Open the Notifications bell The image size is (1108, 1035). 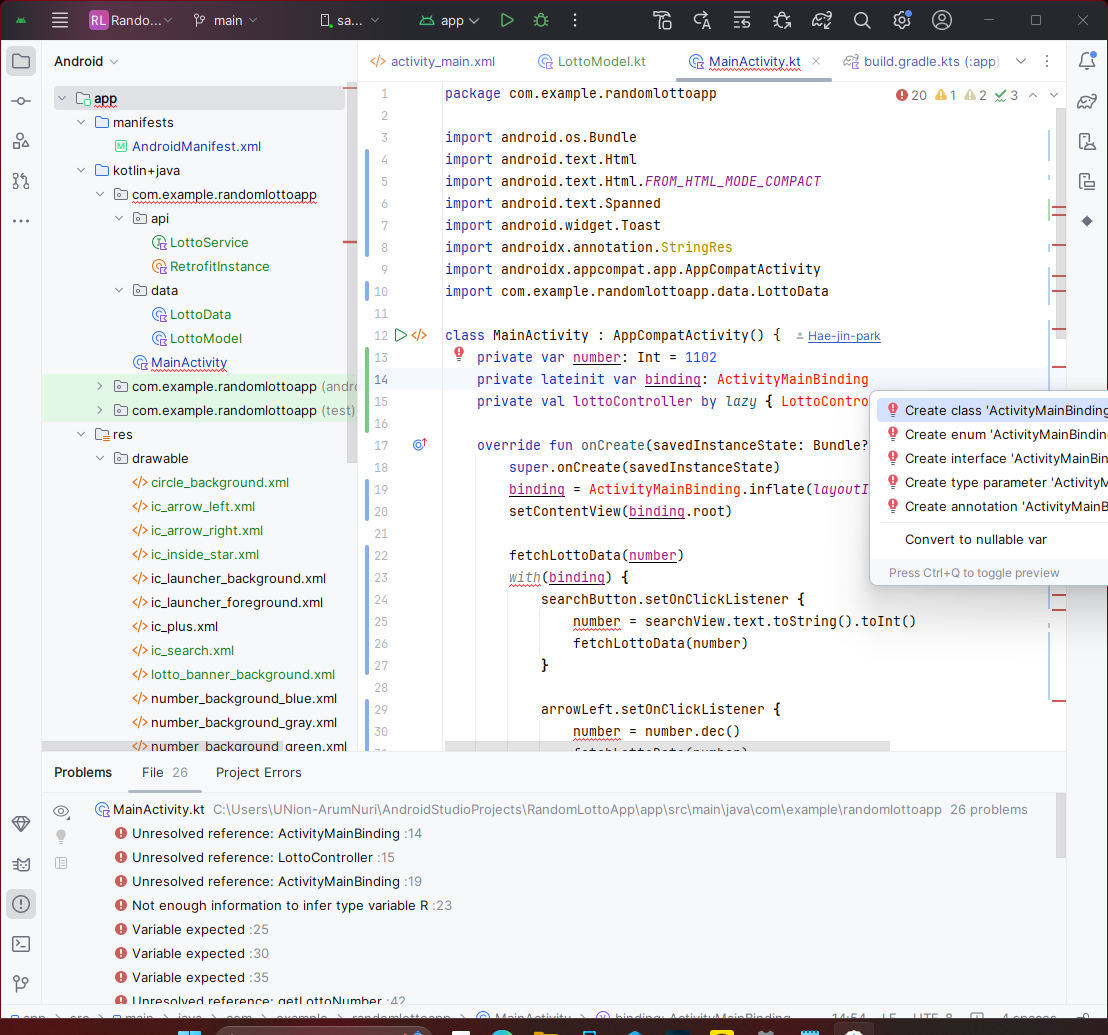(x=1087, y=61)
